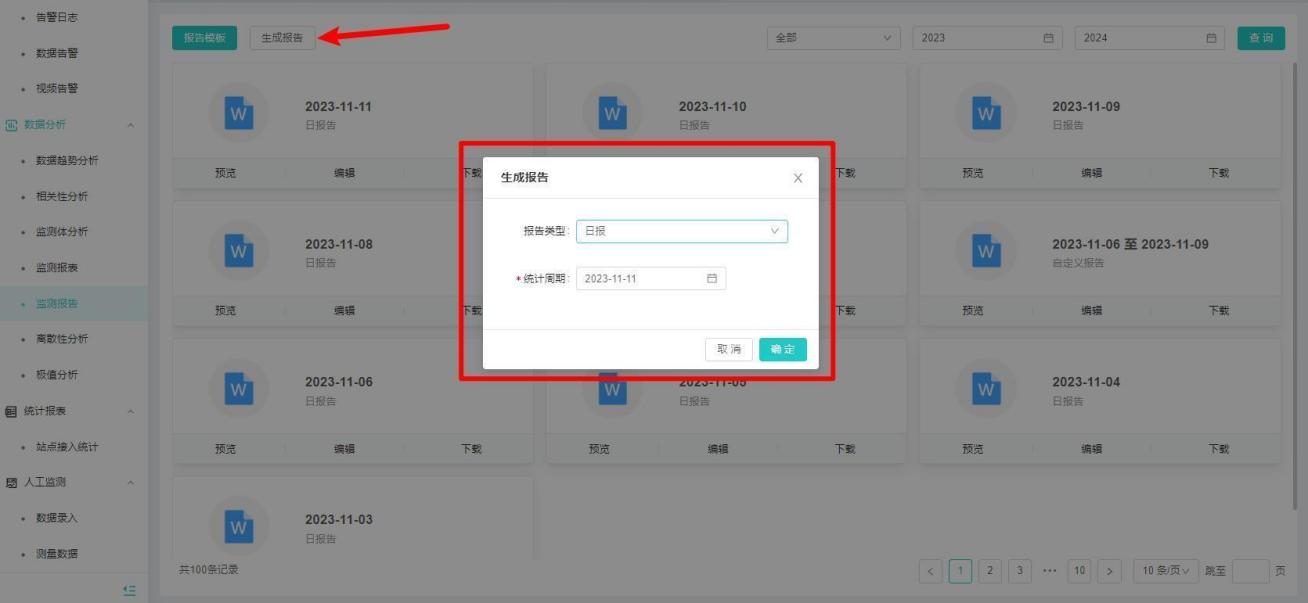
Task: Click the 跳至 page number input box
Action: 1250,571
